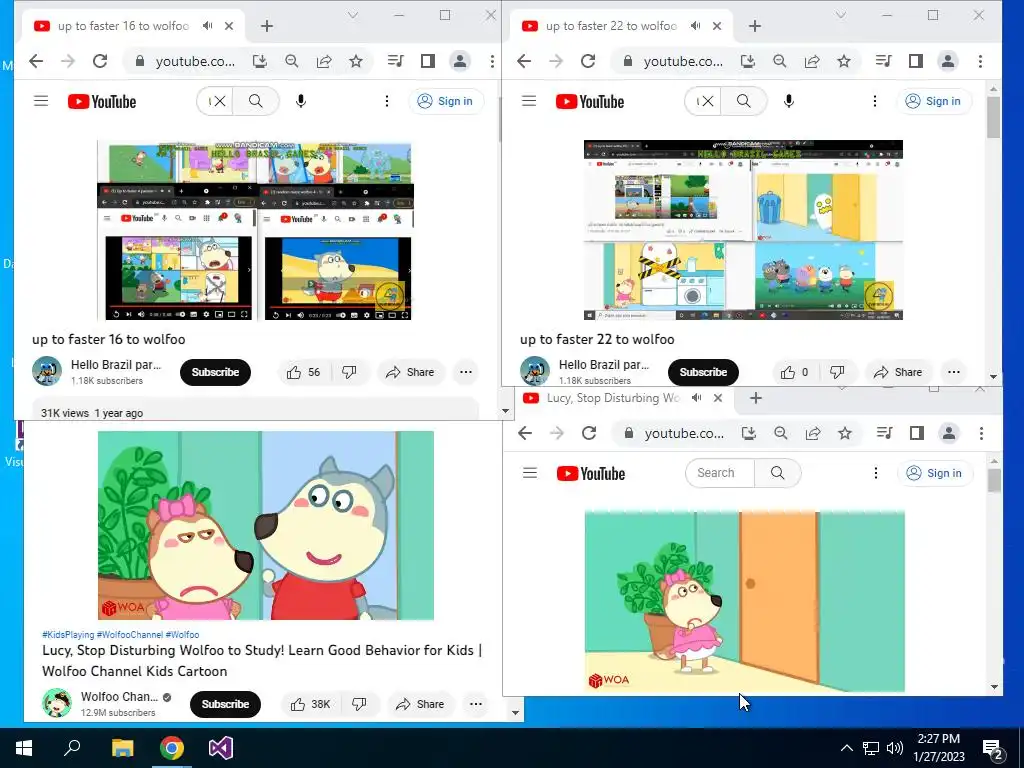Clear search box in 'up to faster 16' window
The image size is (1024, 768).
pos(220,101)
